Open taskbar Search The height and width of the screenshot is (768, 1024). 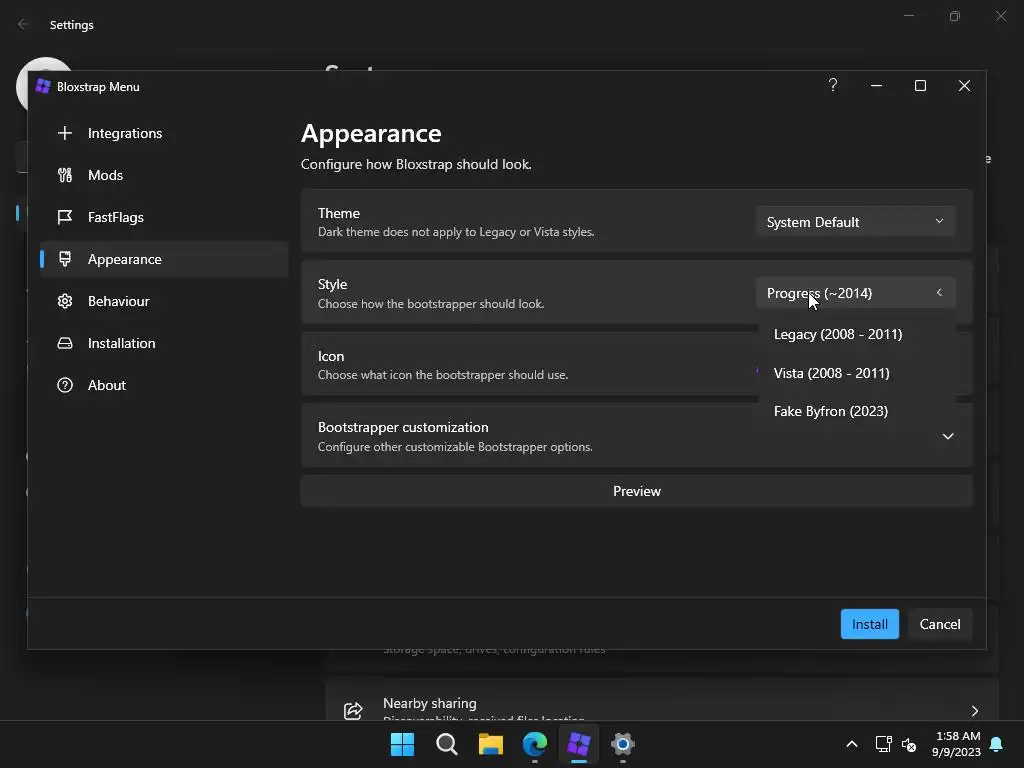point(447,744)
